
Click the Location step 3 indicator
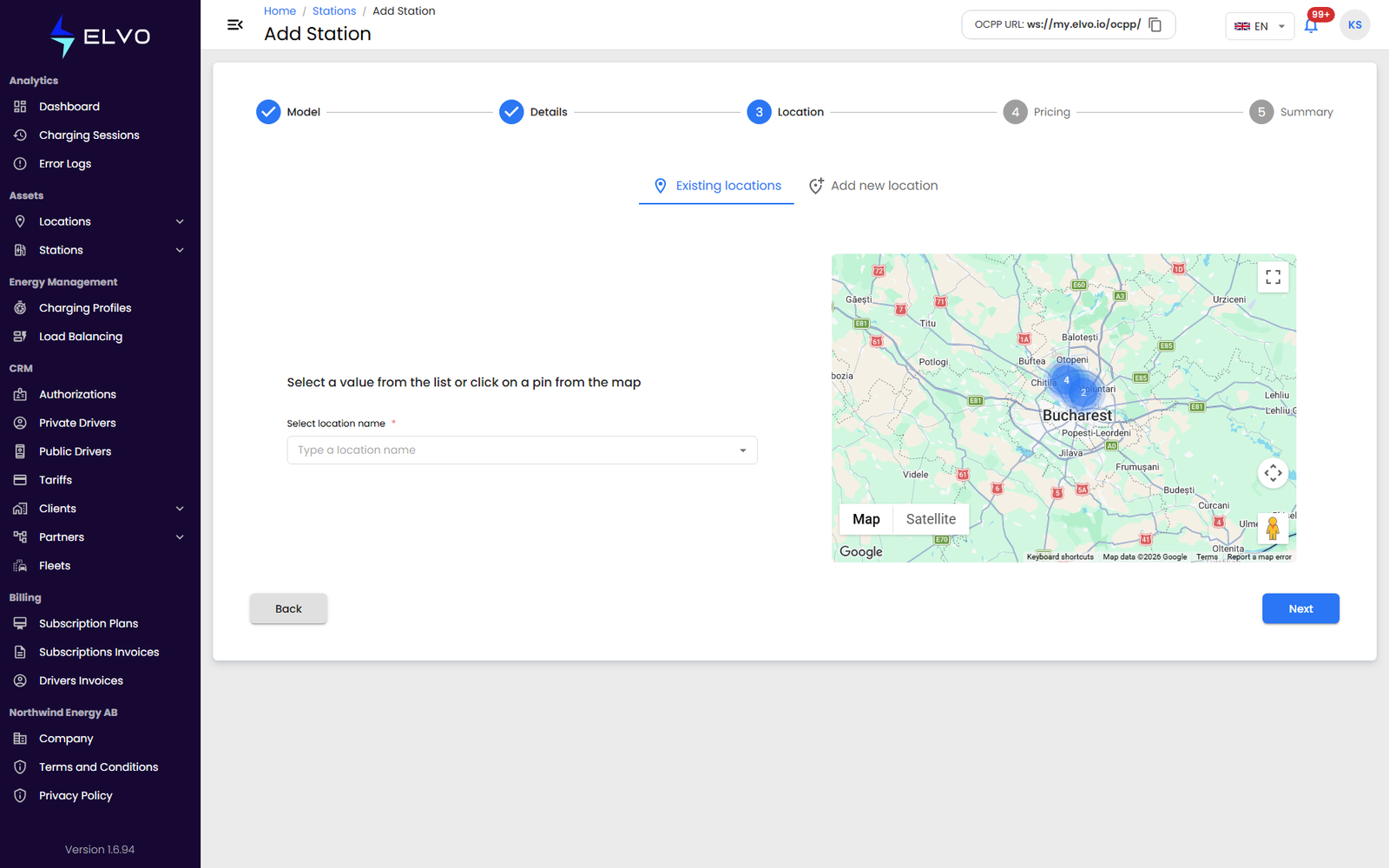759,112
